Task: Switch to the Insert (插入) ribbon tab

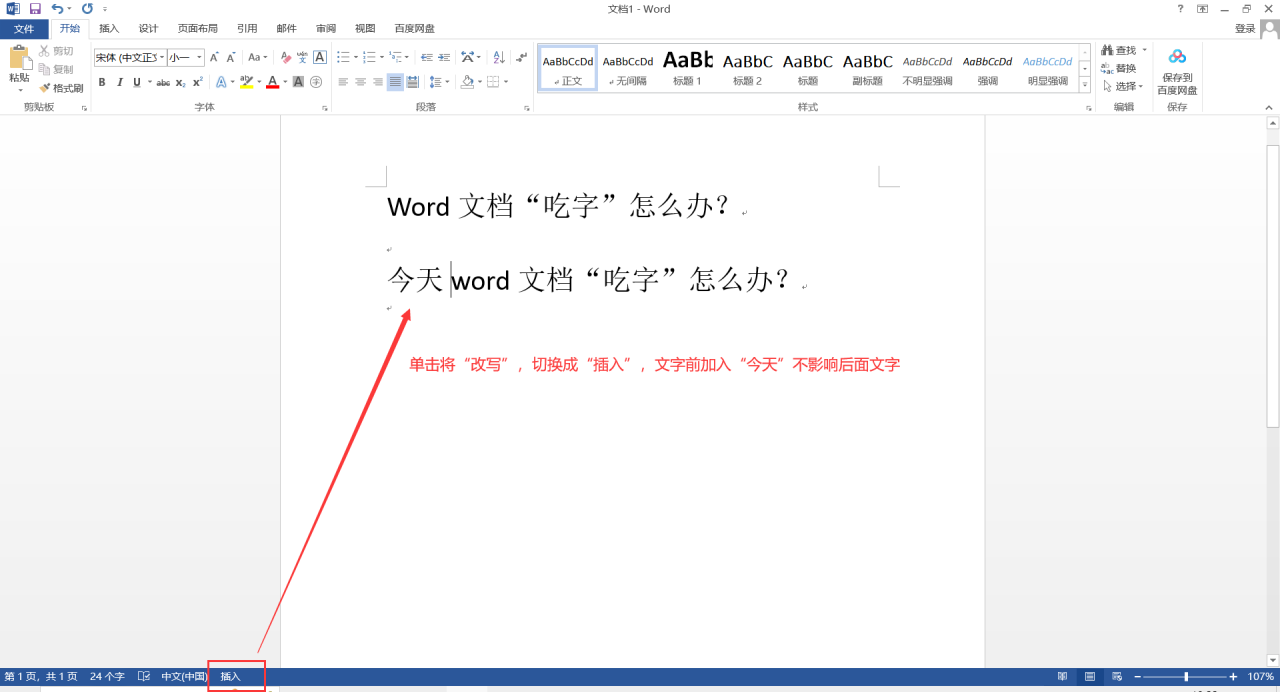Action: [x=109, y=29]
